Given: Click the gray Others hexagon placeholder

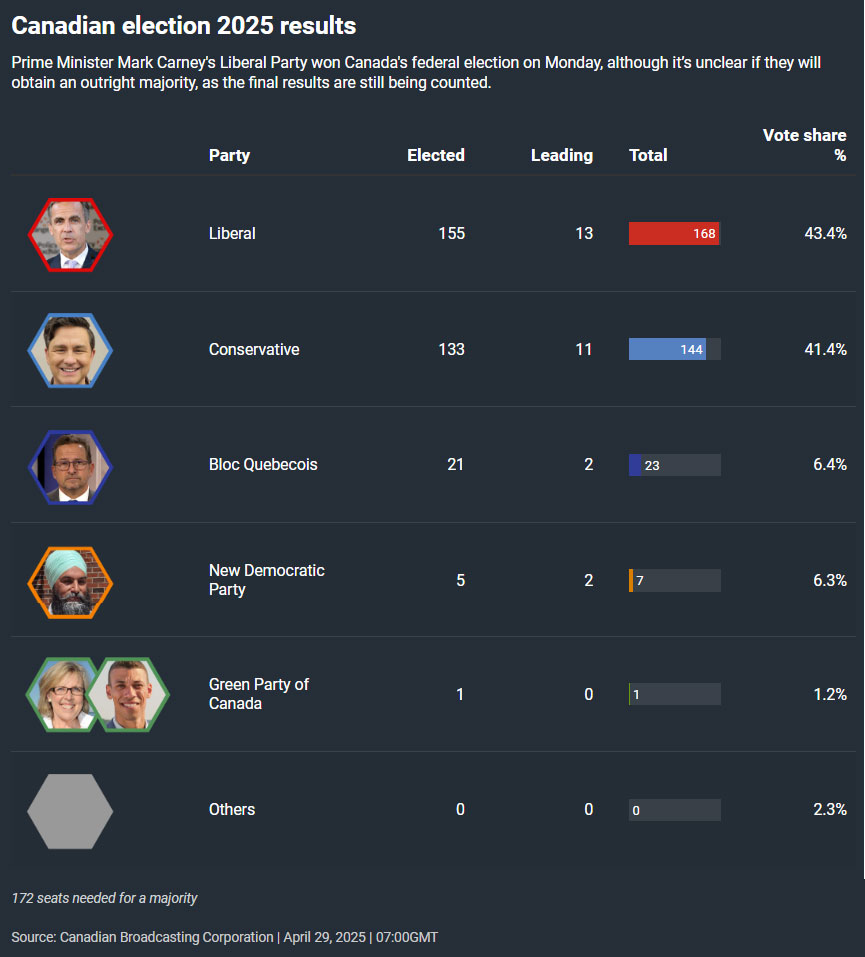Looking at the screenshot, I should tap(70, 810).
